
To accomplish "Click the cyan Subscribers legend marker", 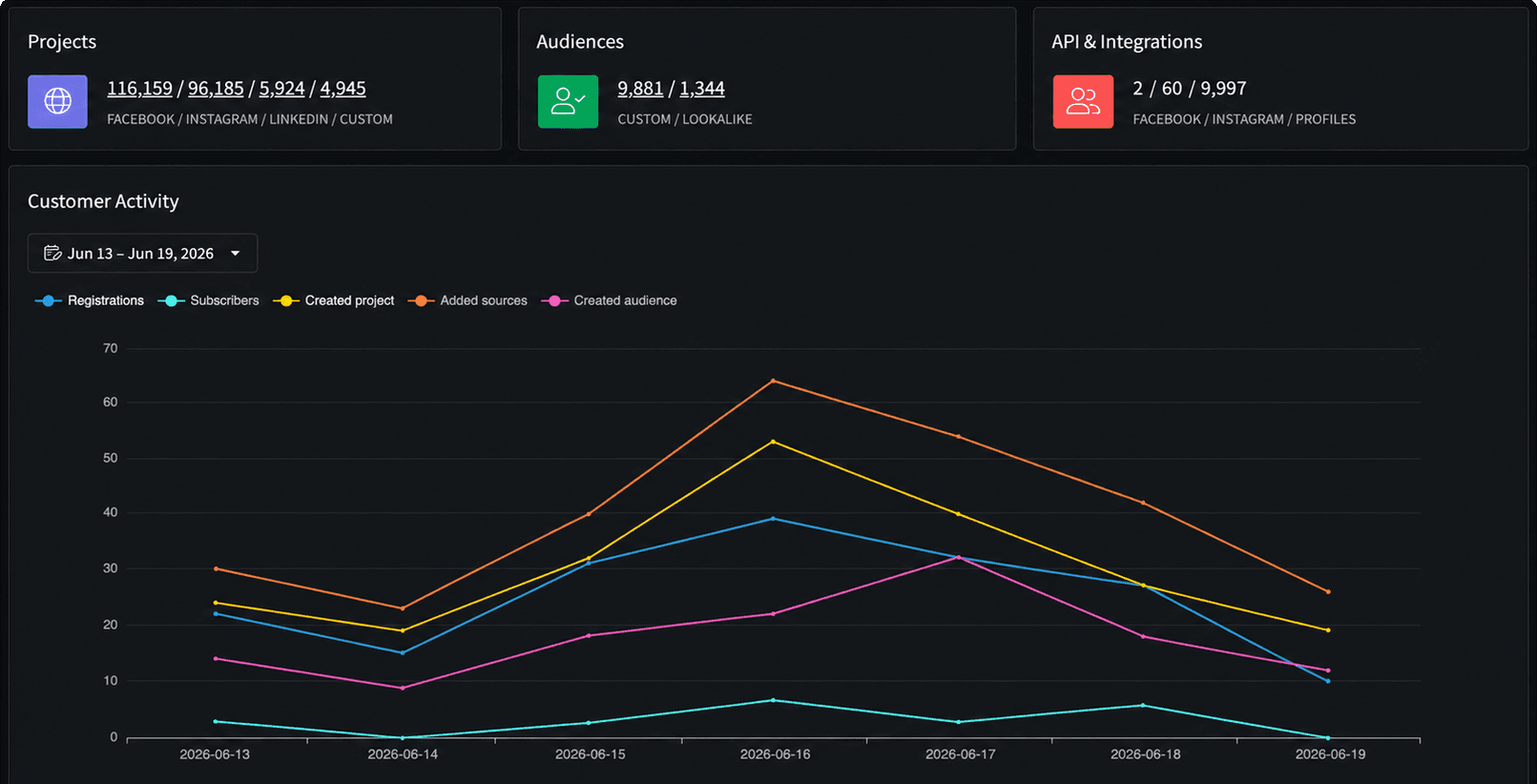I will pos(171,300).
